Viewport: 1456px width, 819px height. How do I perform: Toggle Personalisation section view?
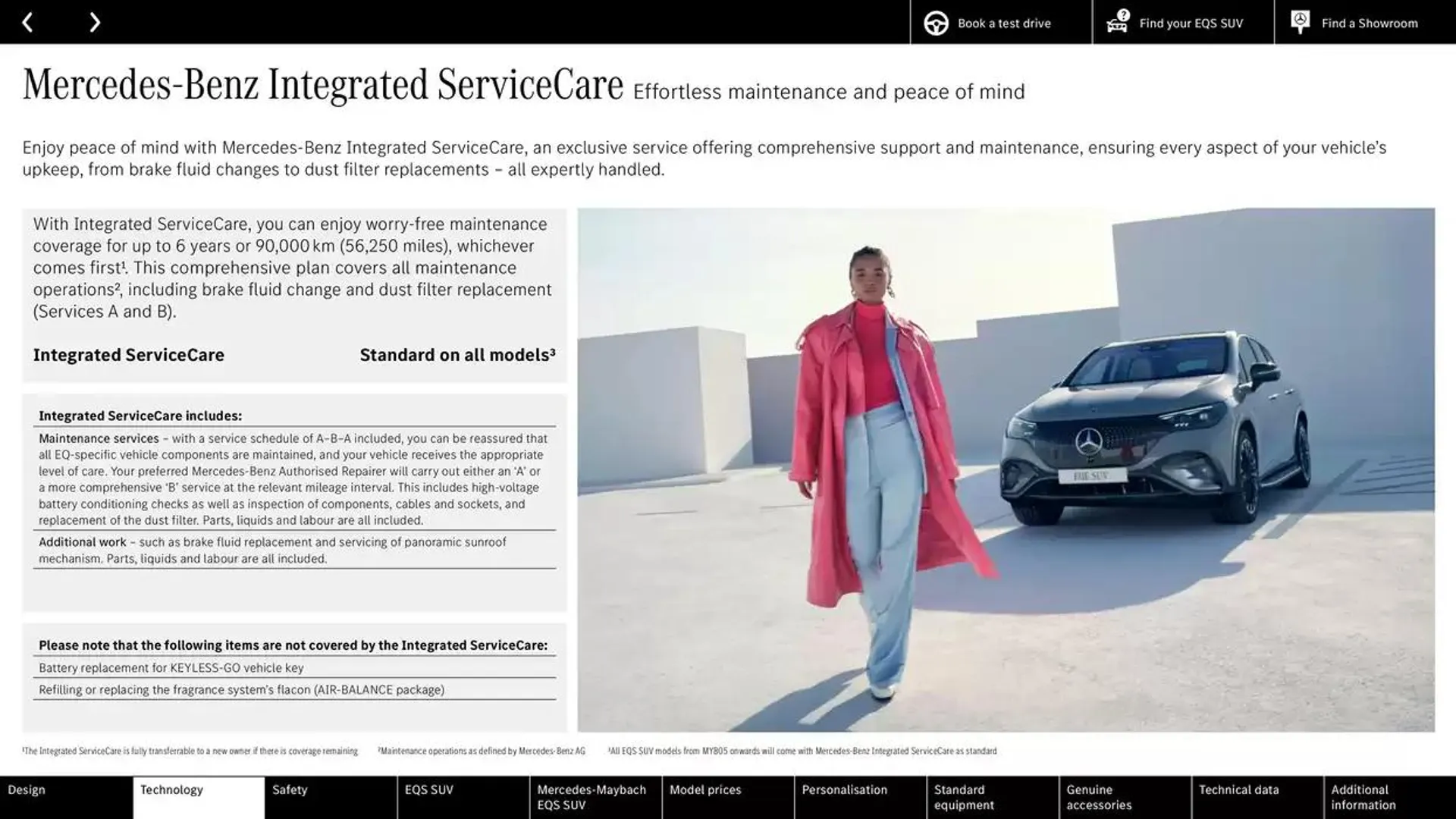(845, 797)
